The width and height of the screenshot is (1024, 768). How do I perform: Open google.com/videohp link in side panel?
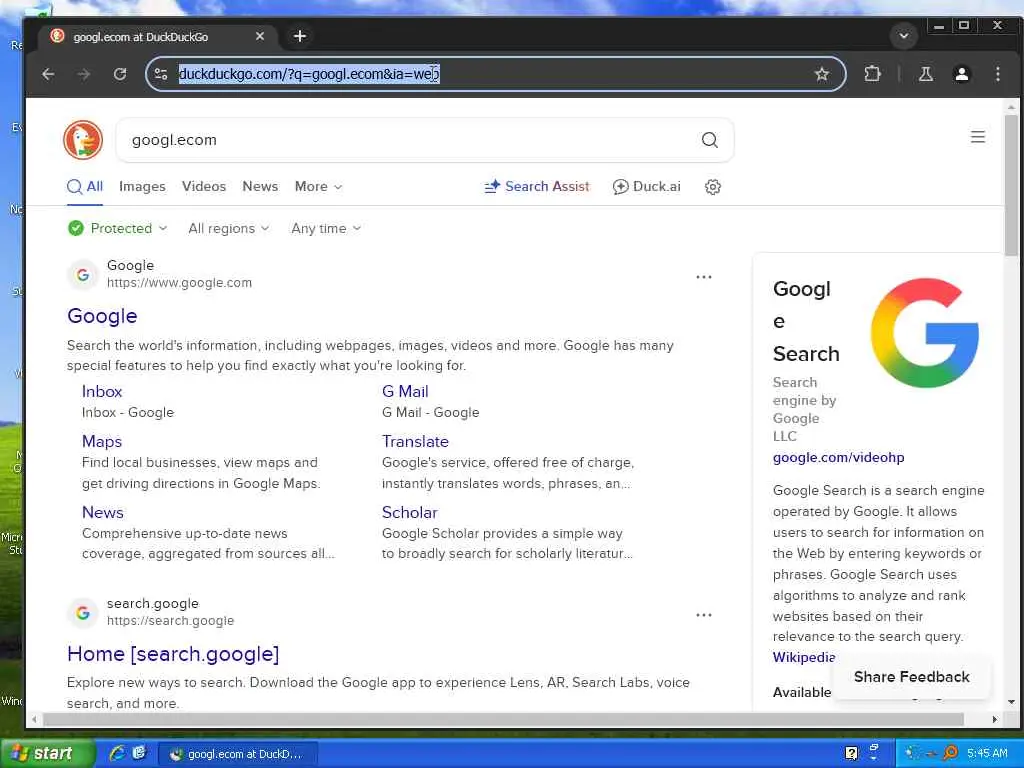point(839,457)
